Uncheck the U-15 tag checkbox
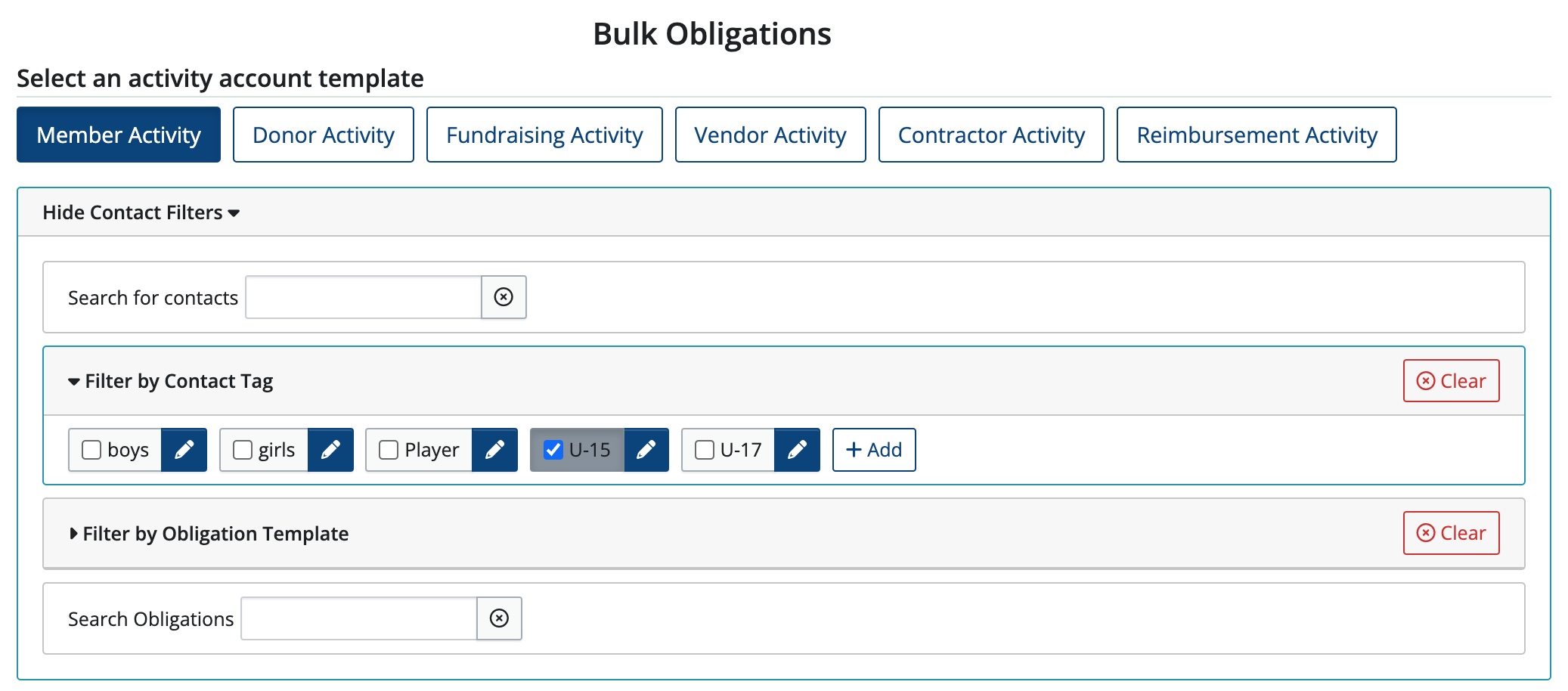 coord(553,450)
